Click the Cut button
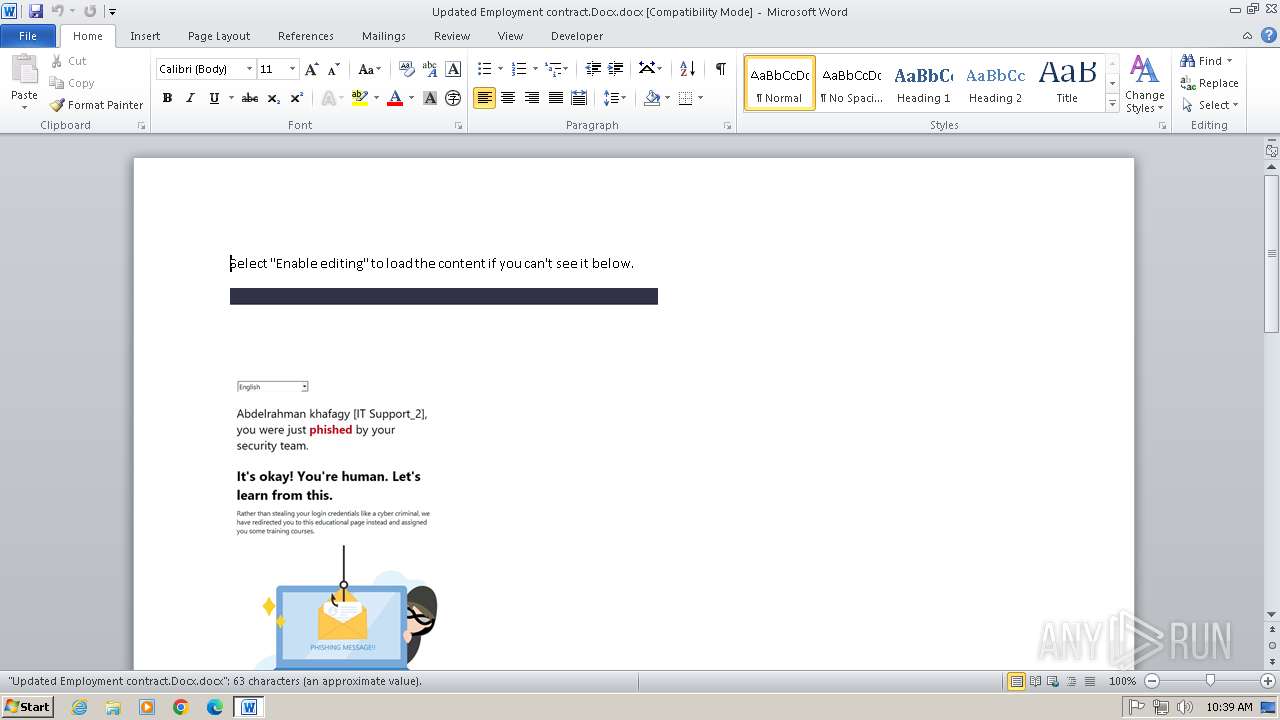 pos(69,61)
